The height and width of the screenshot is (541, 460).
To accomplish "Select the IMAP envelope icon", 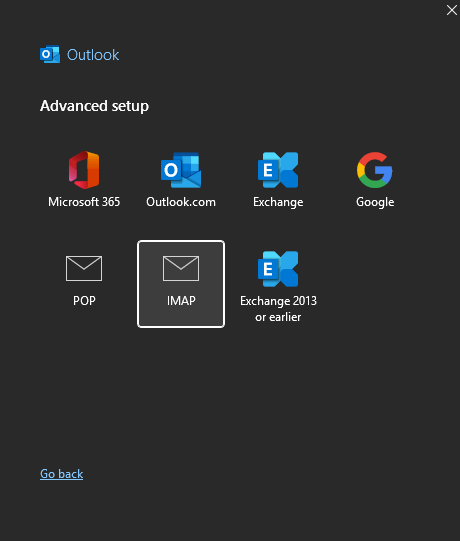I will 181,268.
